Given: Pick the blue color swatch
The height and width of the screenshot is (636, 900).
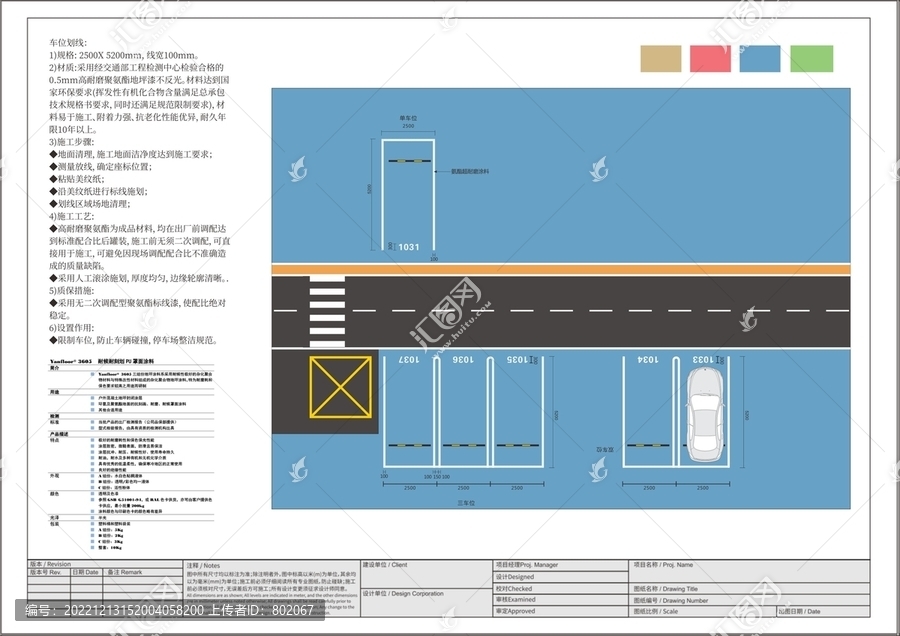Looking at the screenshot, I should tap(760, 59).
